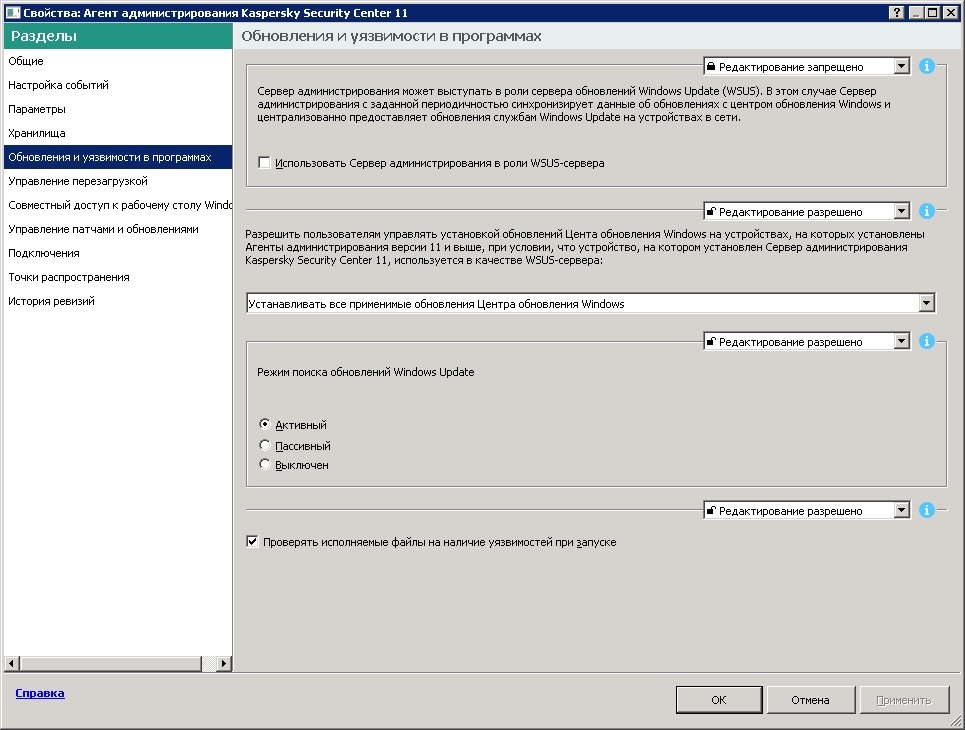Viewport: 965px width, 730px height.
Task: Open the История ревизий section
Action: (118, 301)
